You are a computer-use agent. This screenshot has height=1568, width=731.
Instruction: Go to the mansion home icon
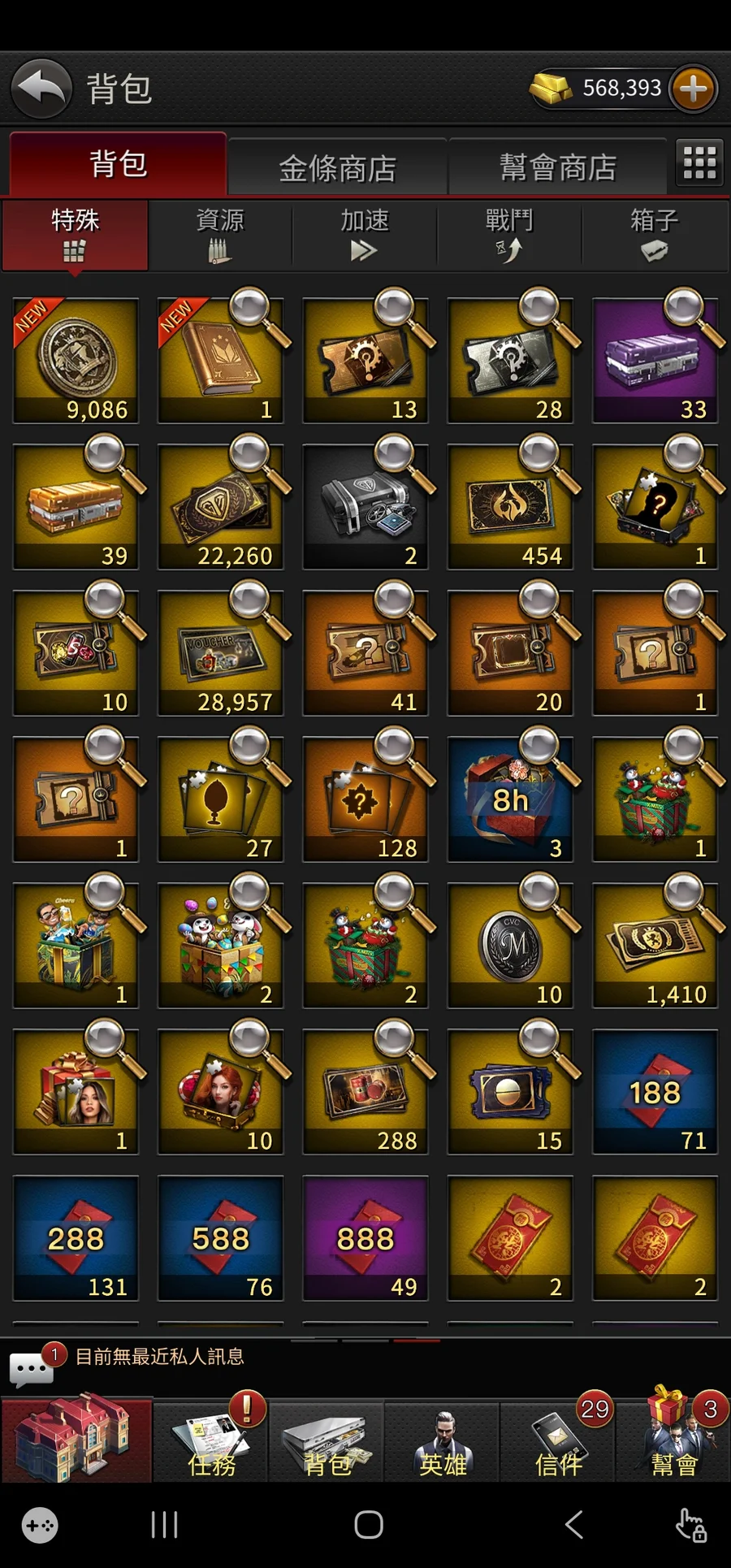click(x=76, y=1439)
